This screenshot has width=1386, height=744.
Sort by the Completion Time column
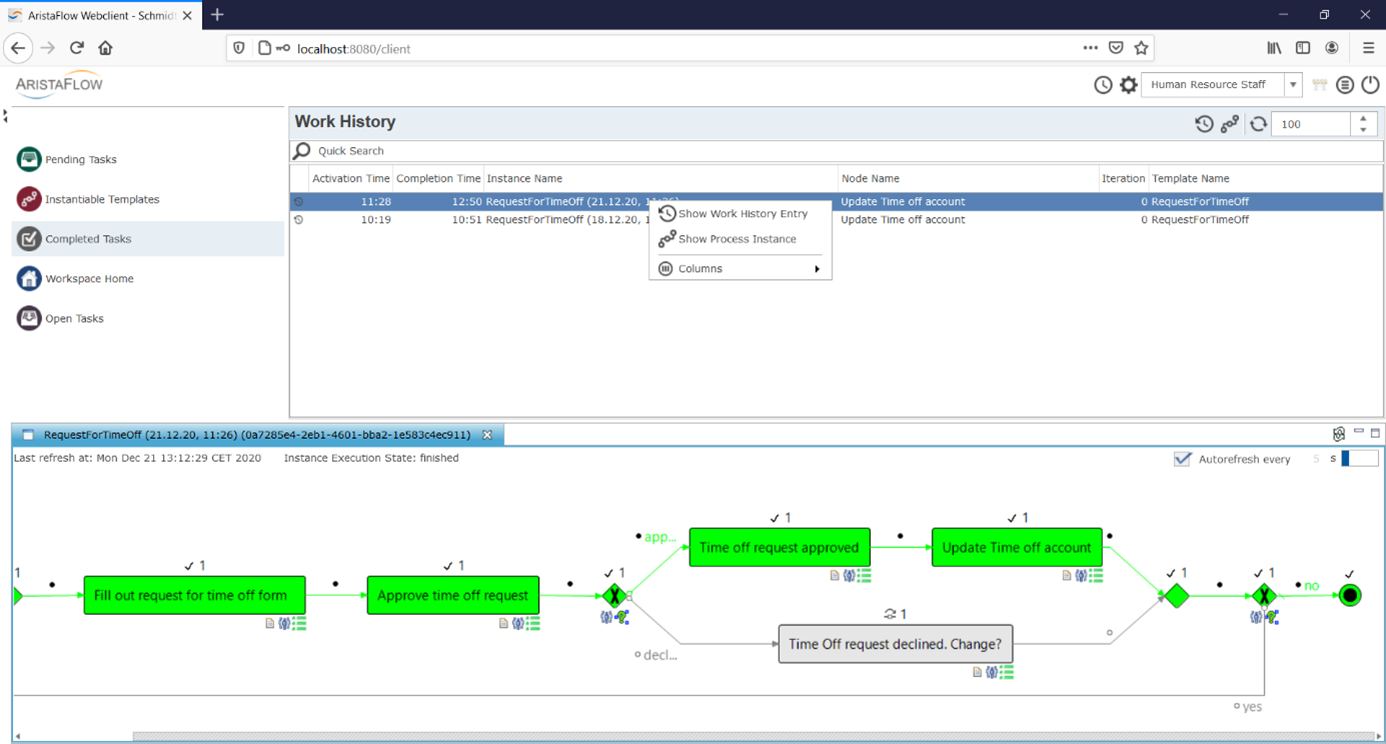[x=438, y=178]
